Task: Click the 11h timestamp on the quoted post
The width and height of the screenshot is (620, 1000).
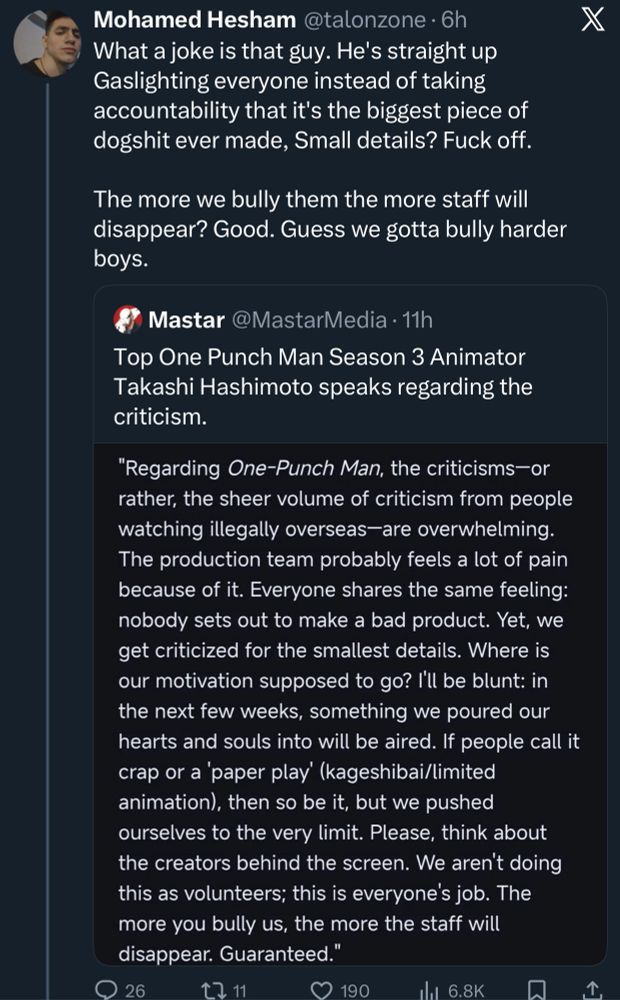Action: pyautogui.click(x=416, y=320)
